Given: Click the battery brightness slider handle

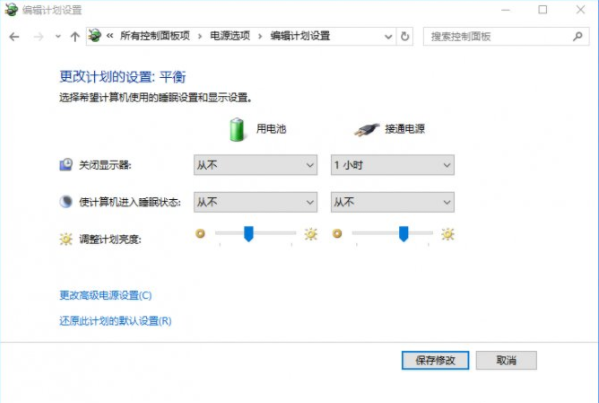Looking at the screenshot, I should tap(249, 233).
